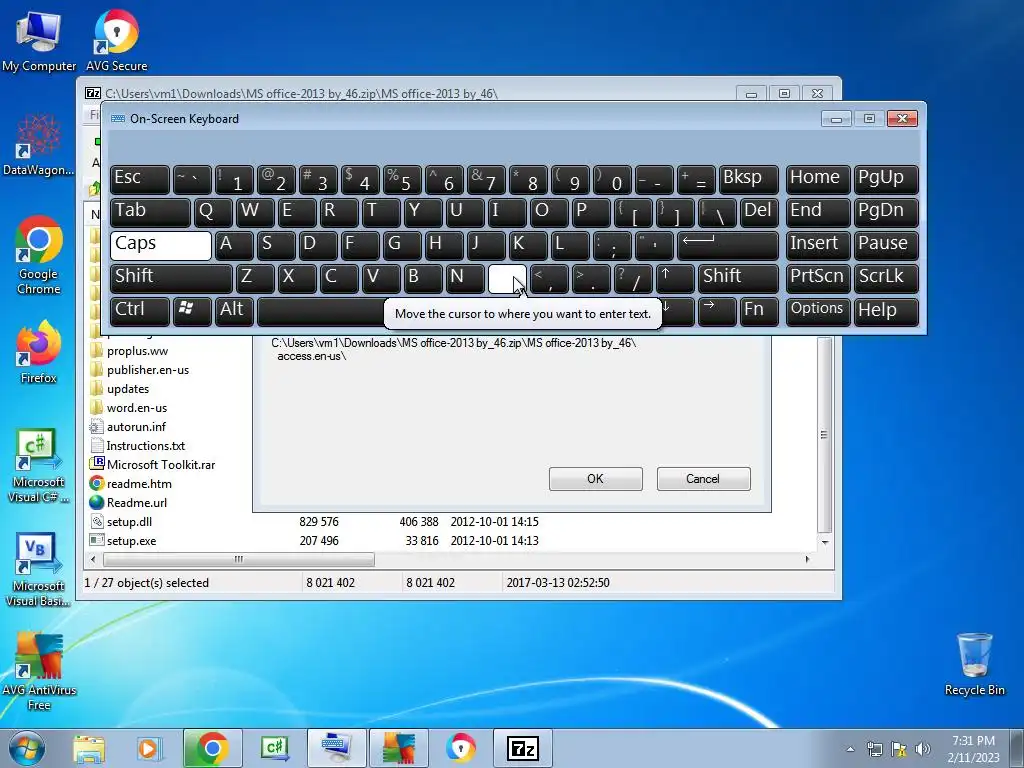The image size is (1024, 768).
Task: Click the Home key
Action: (x=818, y=180)
